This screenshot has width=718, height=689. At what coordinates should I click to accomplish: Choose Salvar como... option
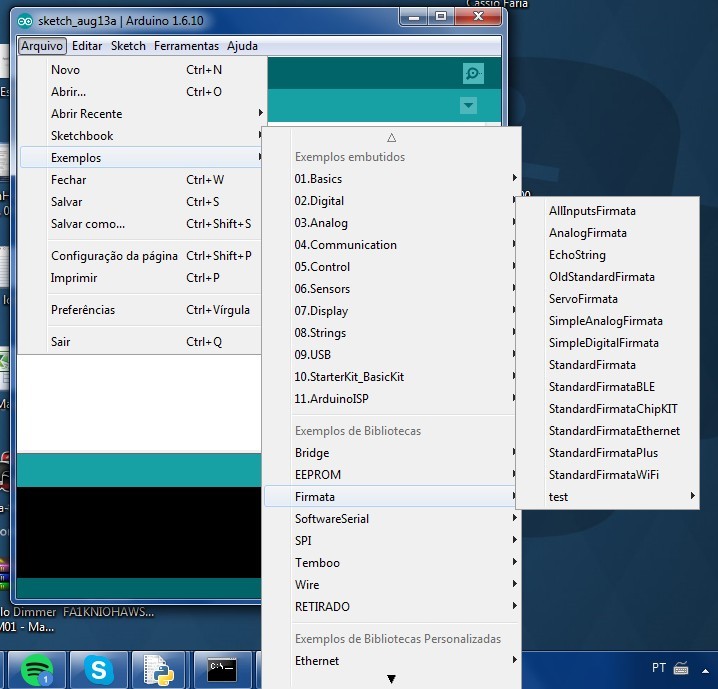(141, 223)
